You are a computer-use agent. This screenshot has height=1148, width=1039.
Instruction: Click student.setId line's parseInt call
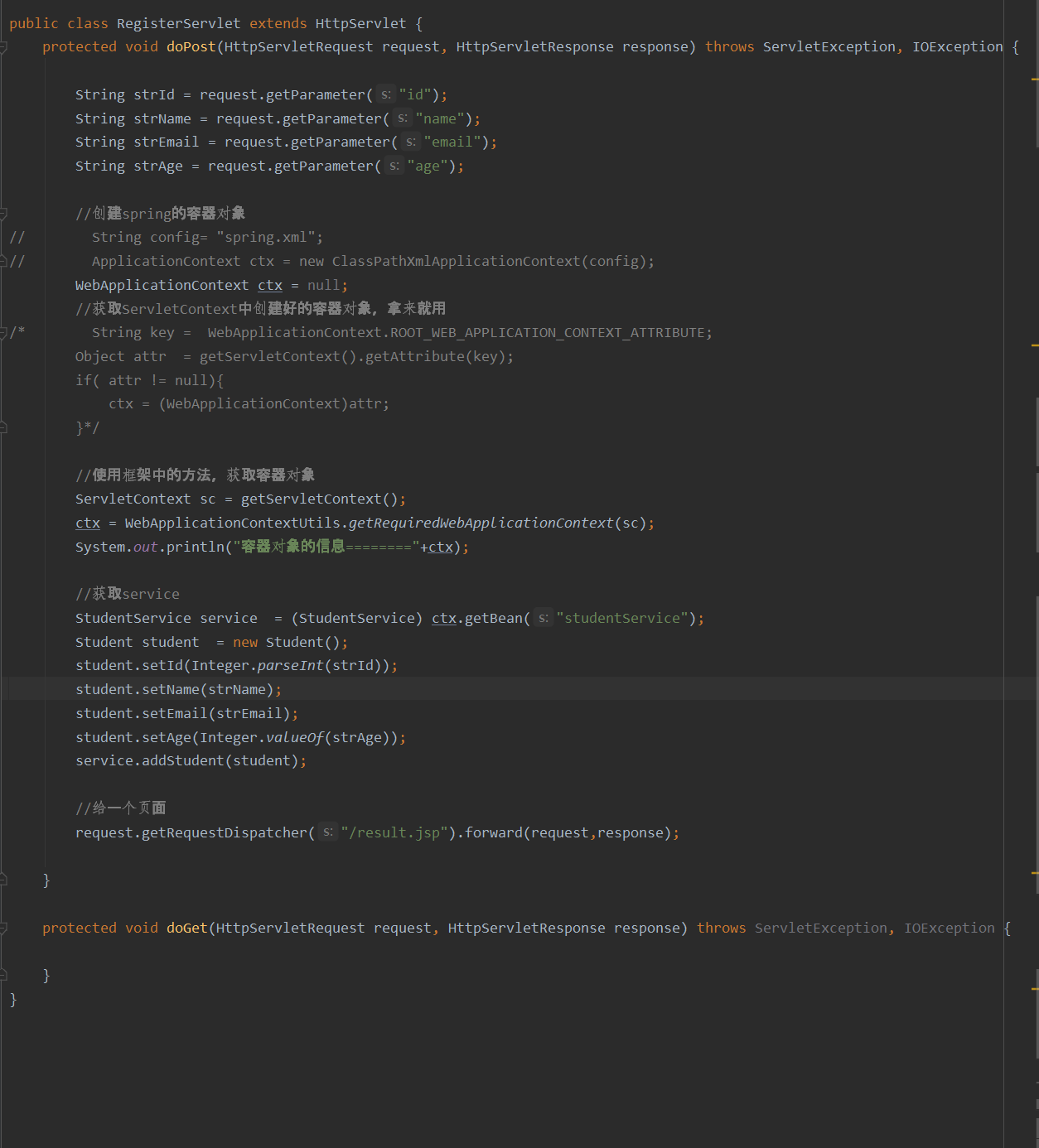pos(290,666)
